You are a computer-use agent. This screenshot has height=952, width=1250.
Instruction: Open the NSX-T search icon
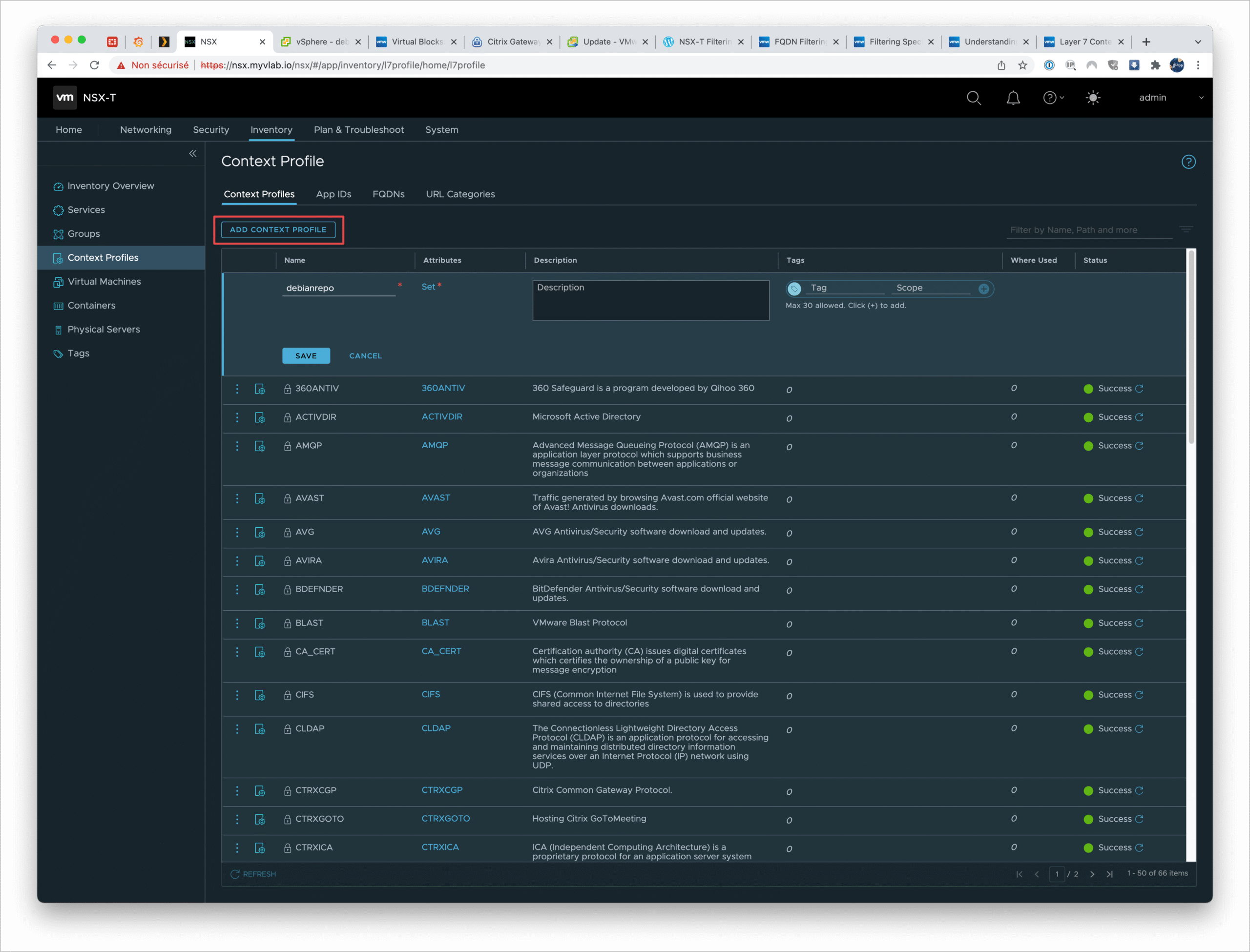point(974,98)
